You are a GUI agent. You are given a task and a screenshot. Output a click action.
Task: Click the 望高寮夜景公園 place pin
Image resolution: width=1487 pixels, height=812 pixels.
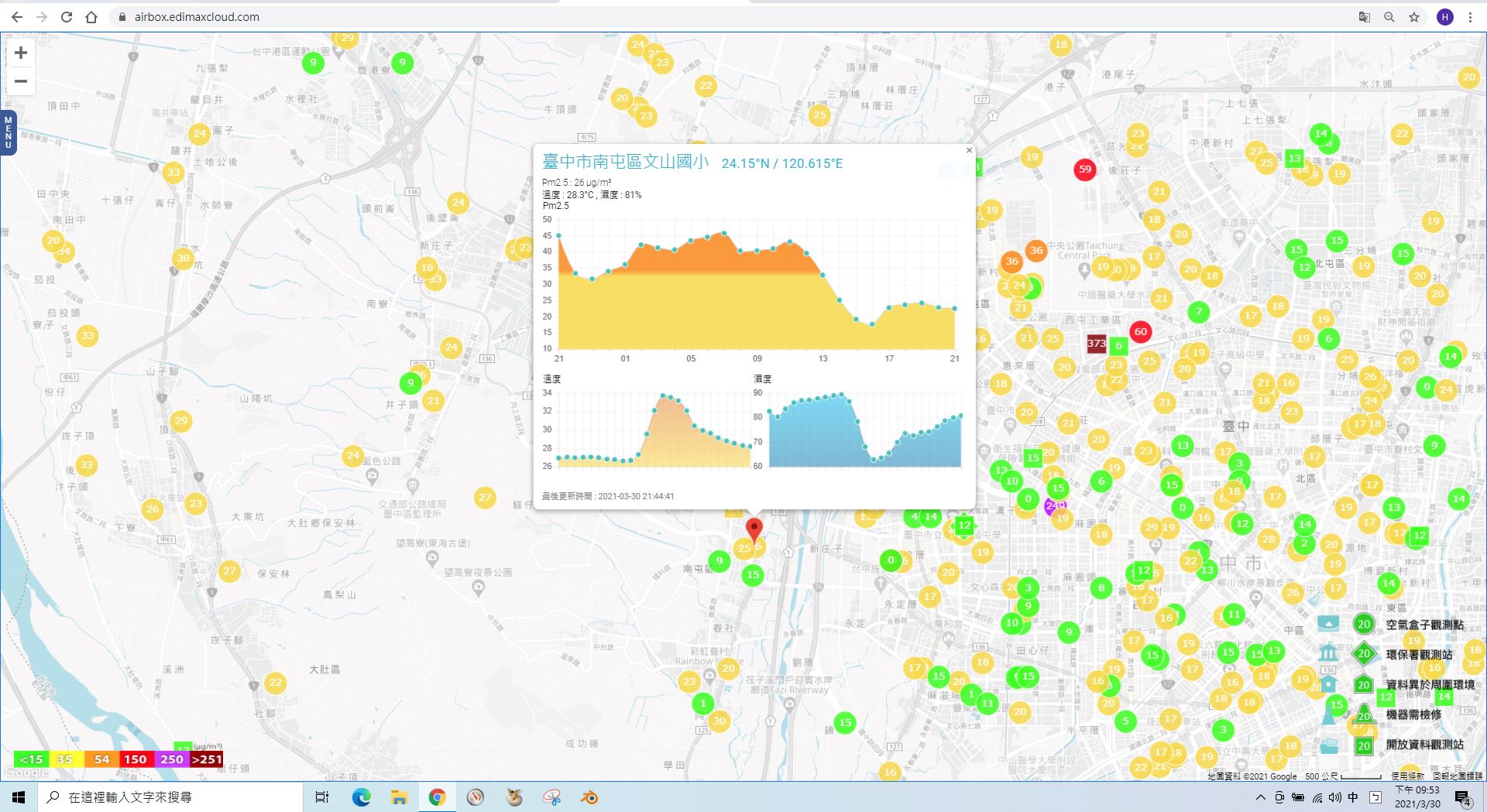click(x=478, y=588)
